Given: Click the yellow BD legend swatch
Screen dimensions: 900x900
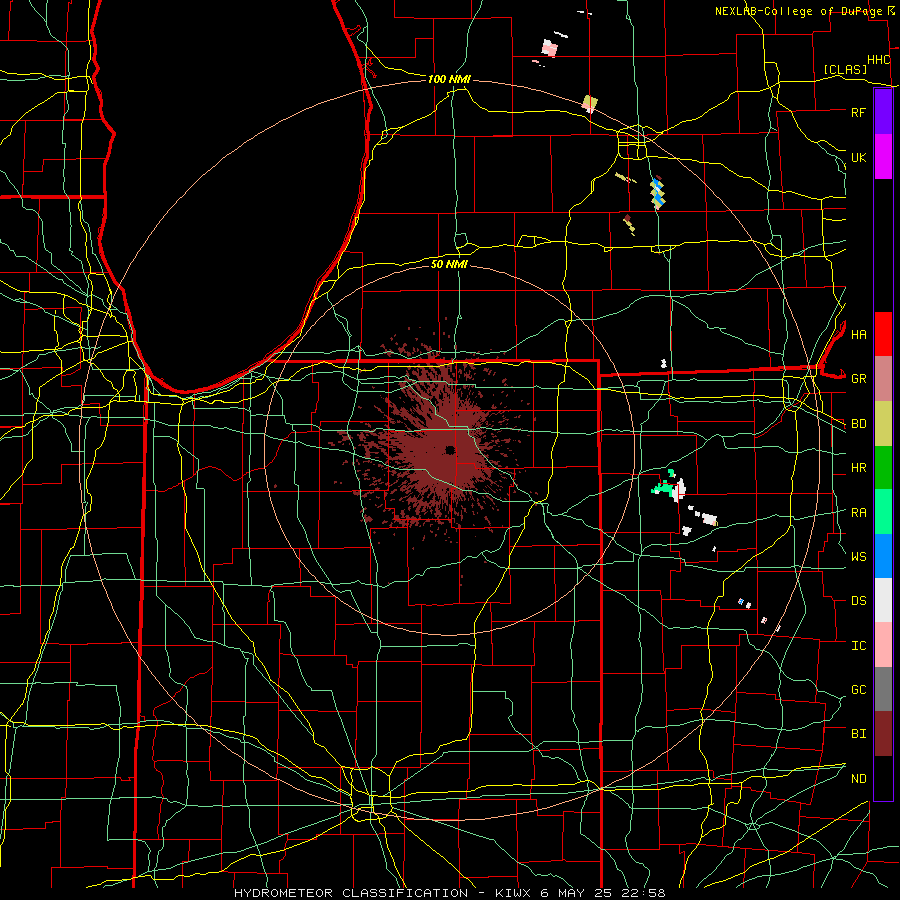Looking at the screenshot, I should 883,423.
